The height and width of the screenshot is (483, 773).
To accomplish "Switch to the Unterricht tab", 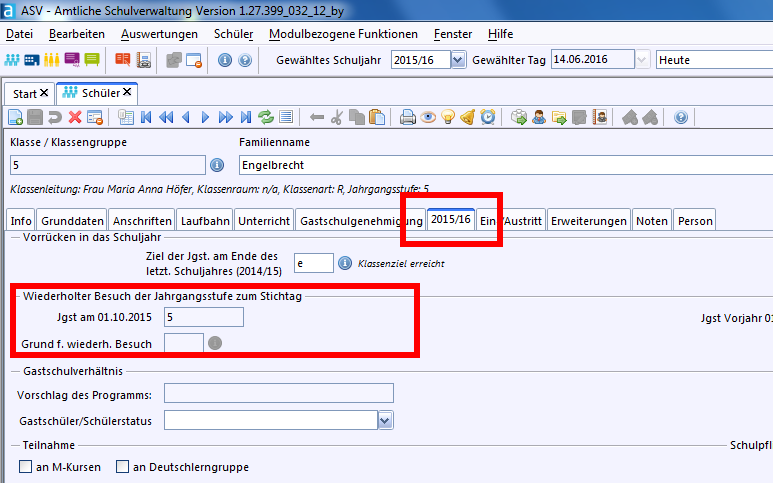I will point(264,221).
